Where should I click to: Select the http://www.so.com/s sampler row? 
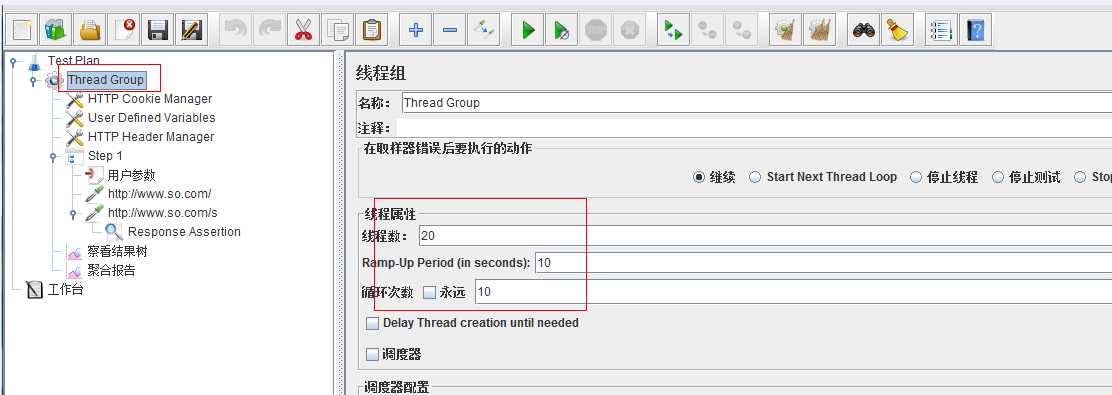pos(162,213)
